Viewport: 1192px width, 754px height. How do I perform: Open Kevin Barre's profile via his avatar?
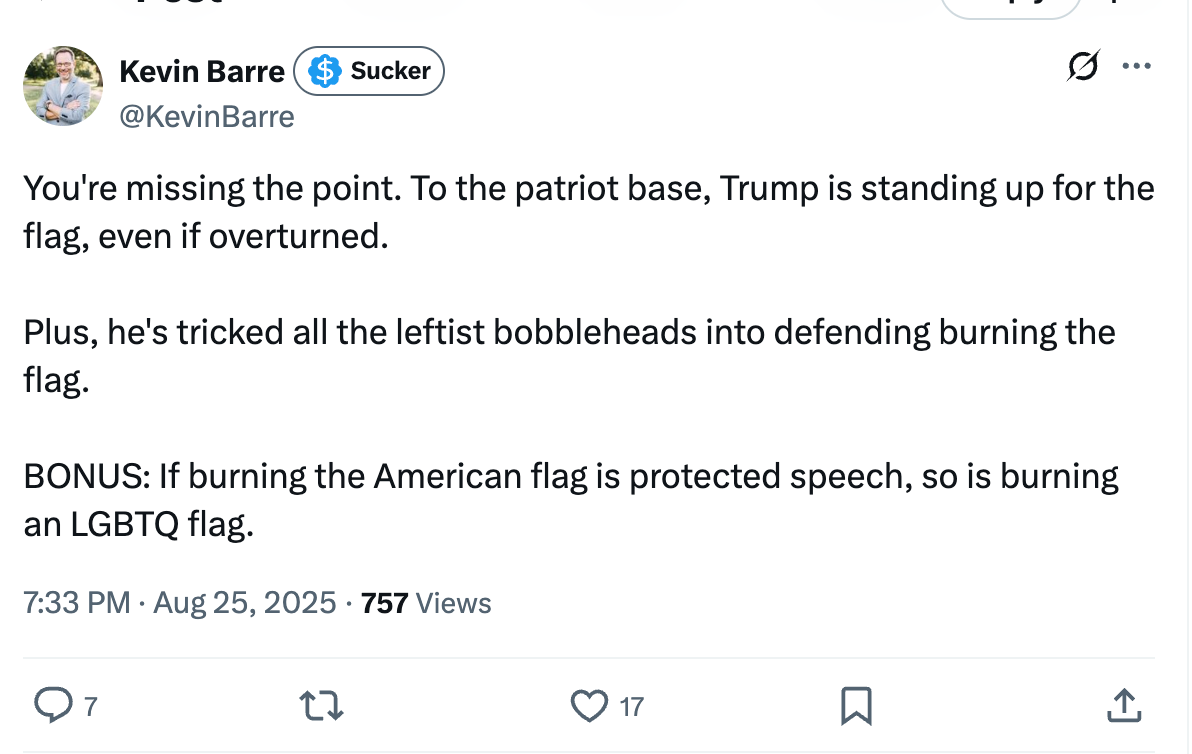coord(62,86)
